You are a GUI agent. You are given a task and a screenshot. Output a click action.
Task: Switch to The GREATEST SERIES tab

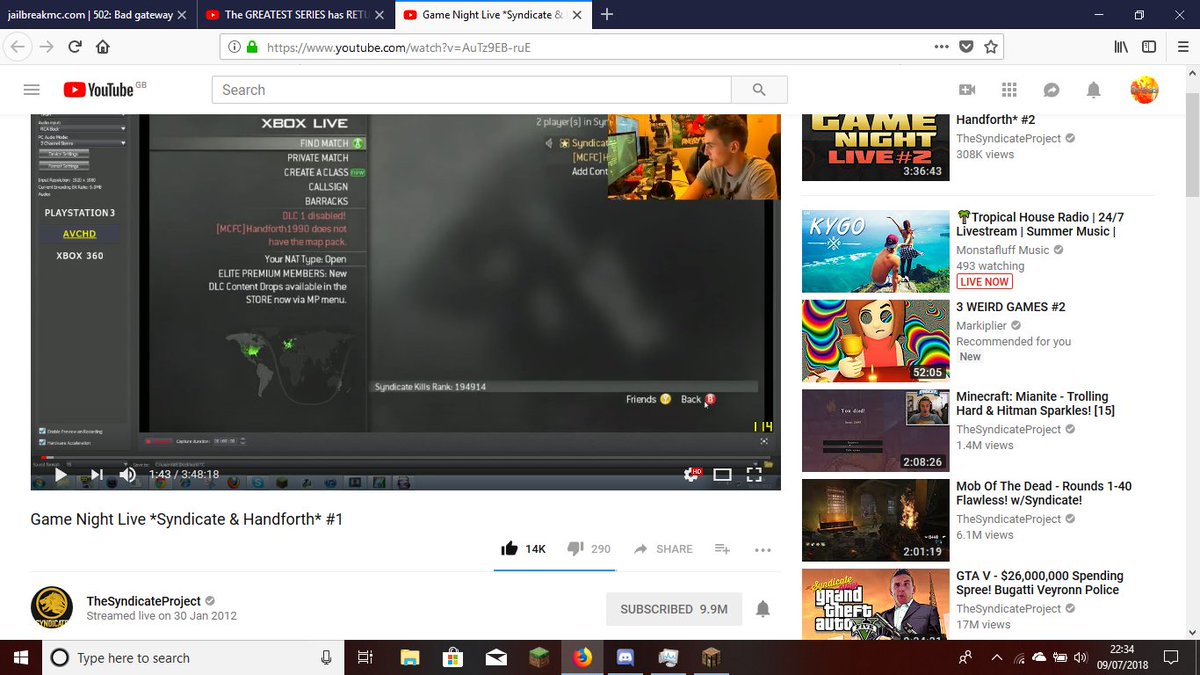(294, 15)
